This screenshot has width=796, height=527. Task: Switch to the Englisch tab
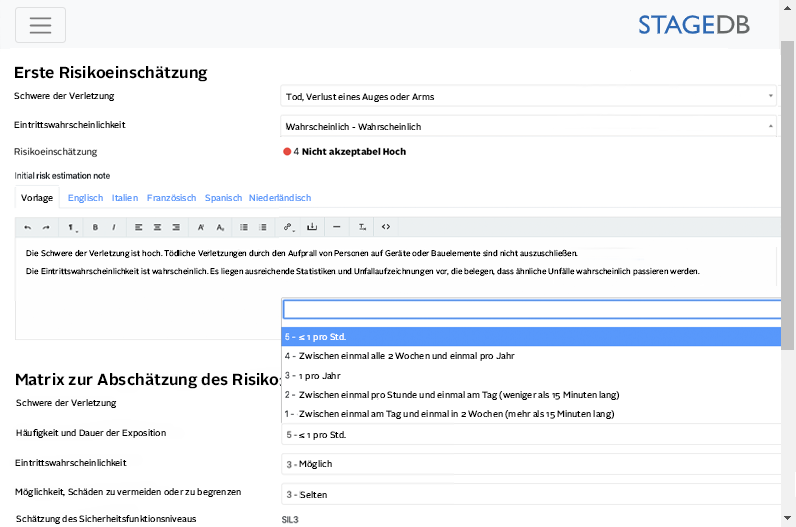coord(85,198)
